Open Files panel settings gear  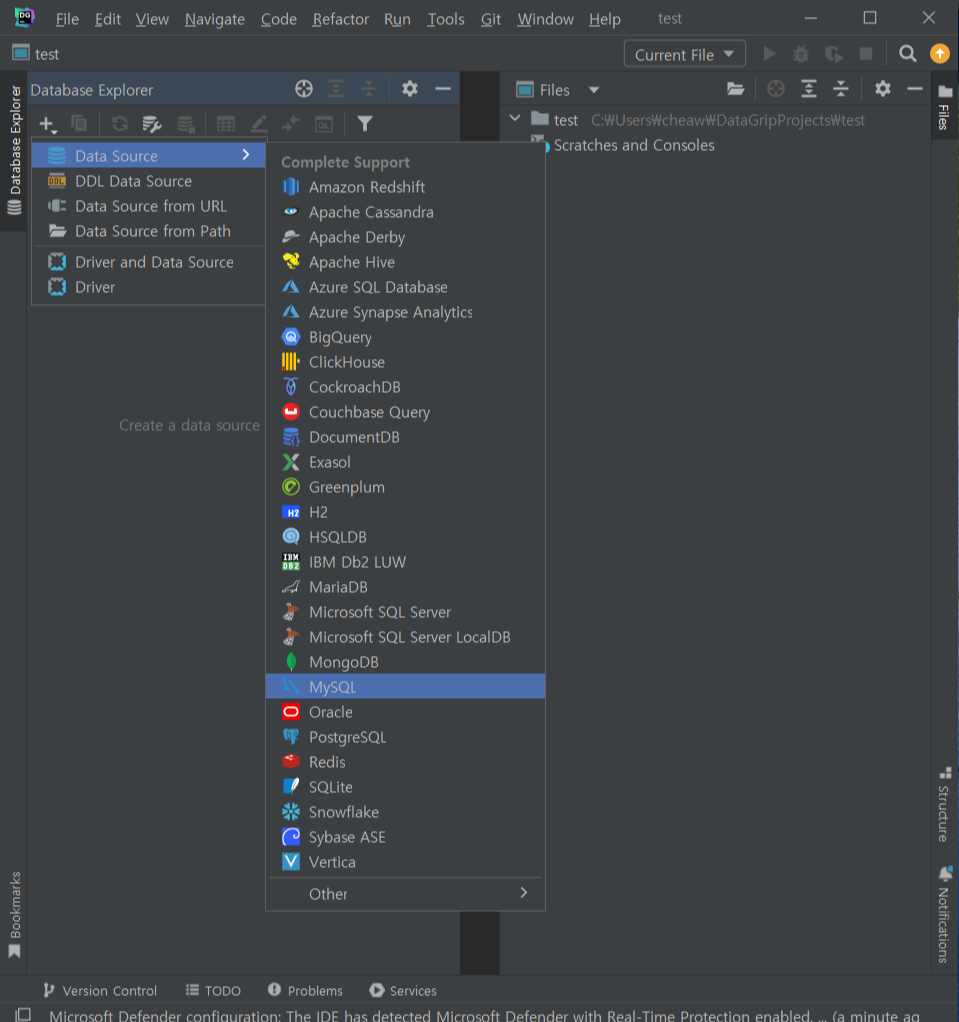[883, 89]
